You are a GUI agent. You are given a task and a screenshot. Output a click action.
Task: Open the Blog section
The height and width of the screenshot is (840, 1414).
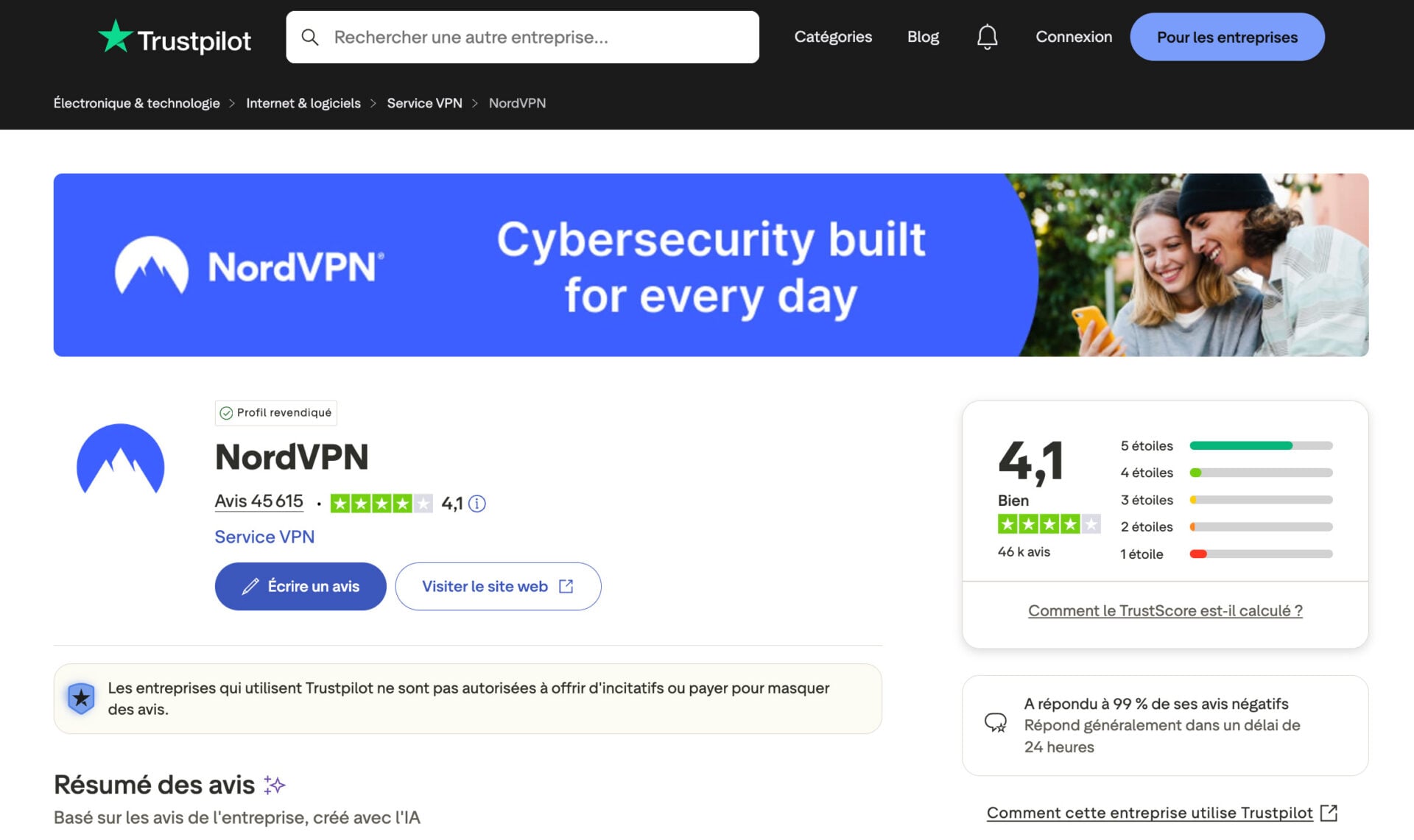click(x=923, y=36)
